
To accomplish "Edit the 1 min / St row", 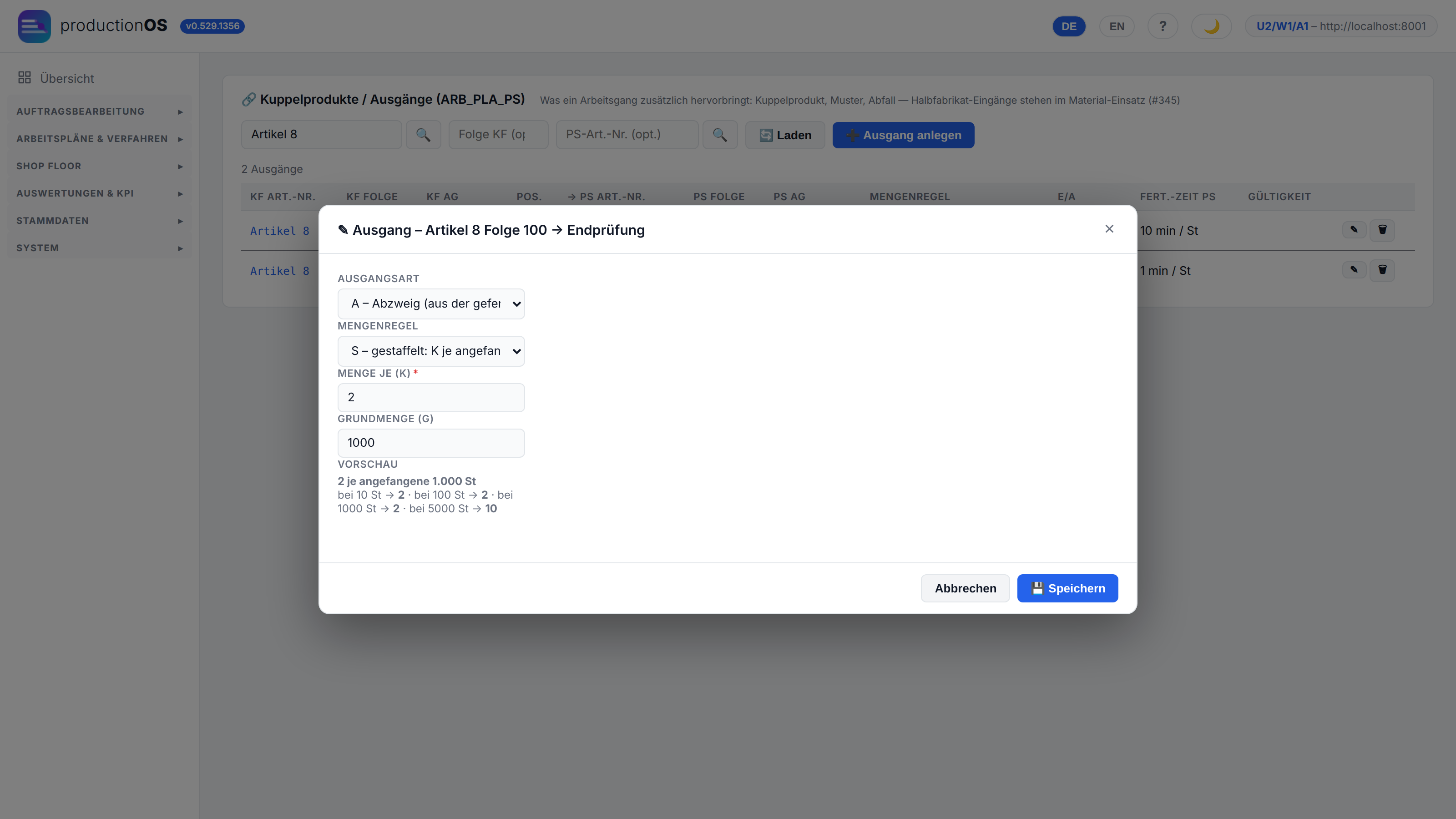I will point(1354,270).
